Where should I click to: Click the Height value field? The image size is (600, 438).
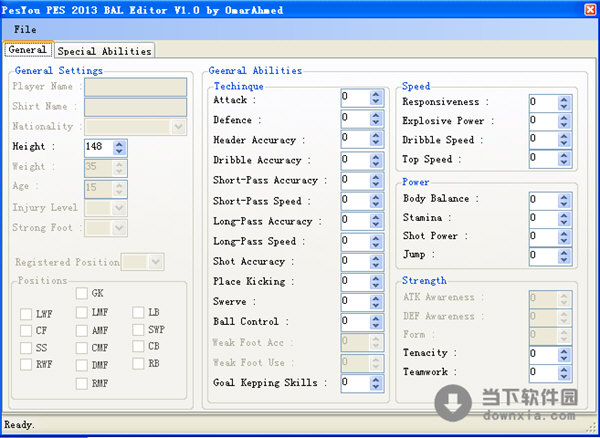click(98, 148)
